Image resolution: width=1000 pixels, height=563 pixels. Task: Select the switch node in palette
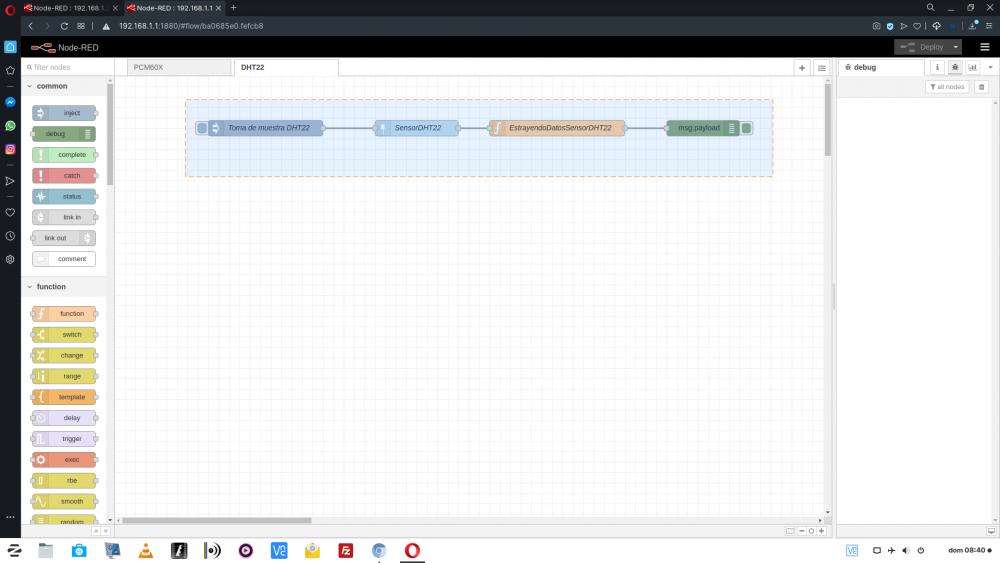click(64, 334)
